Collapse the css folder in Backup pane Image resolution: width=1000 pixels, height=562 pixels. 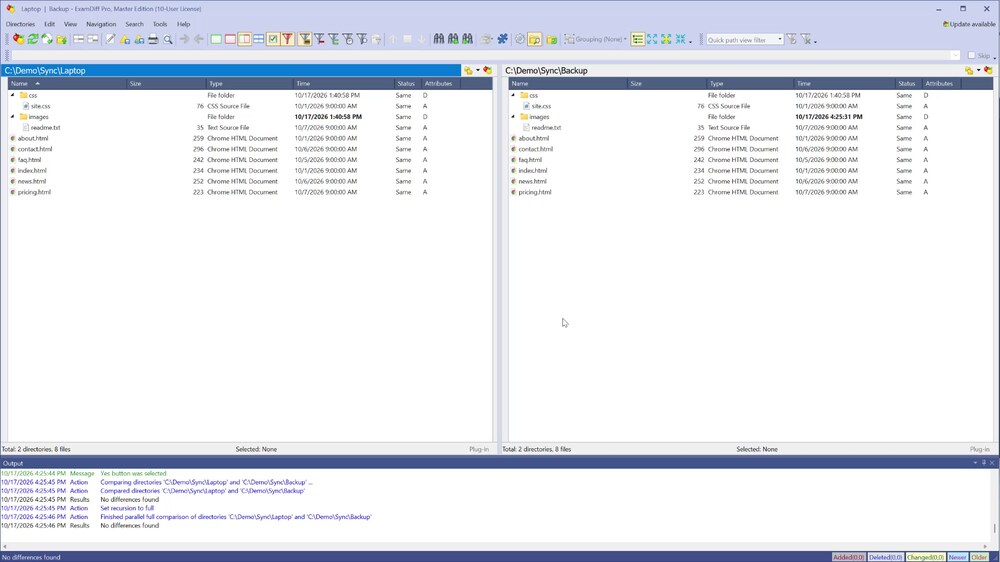[x=513, y=95]
